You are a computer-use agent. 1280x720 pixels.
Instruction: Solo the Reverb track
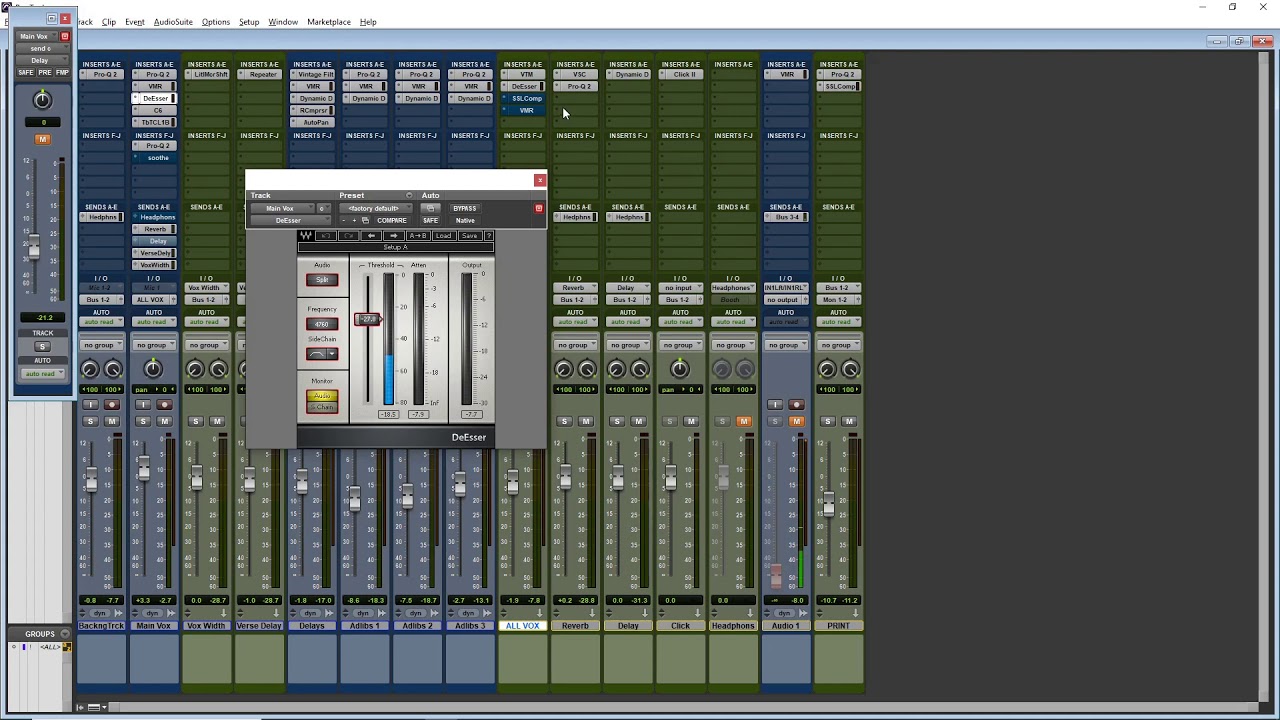[565, 421]
